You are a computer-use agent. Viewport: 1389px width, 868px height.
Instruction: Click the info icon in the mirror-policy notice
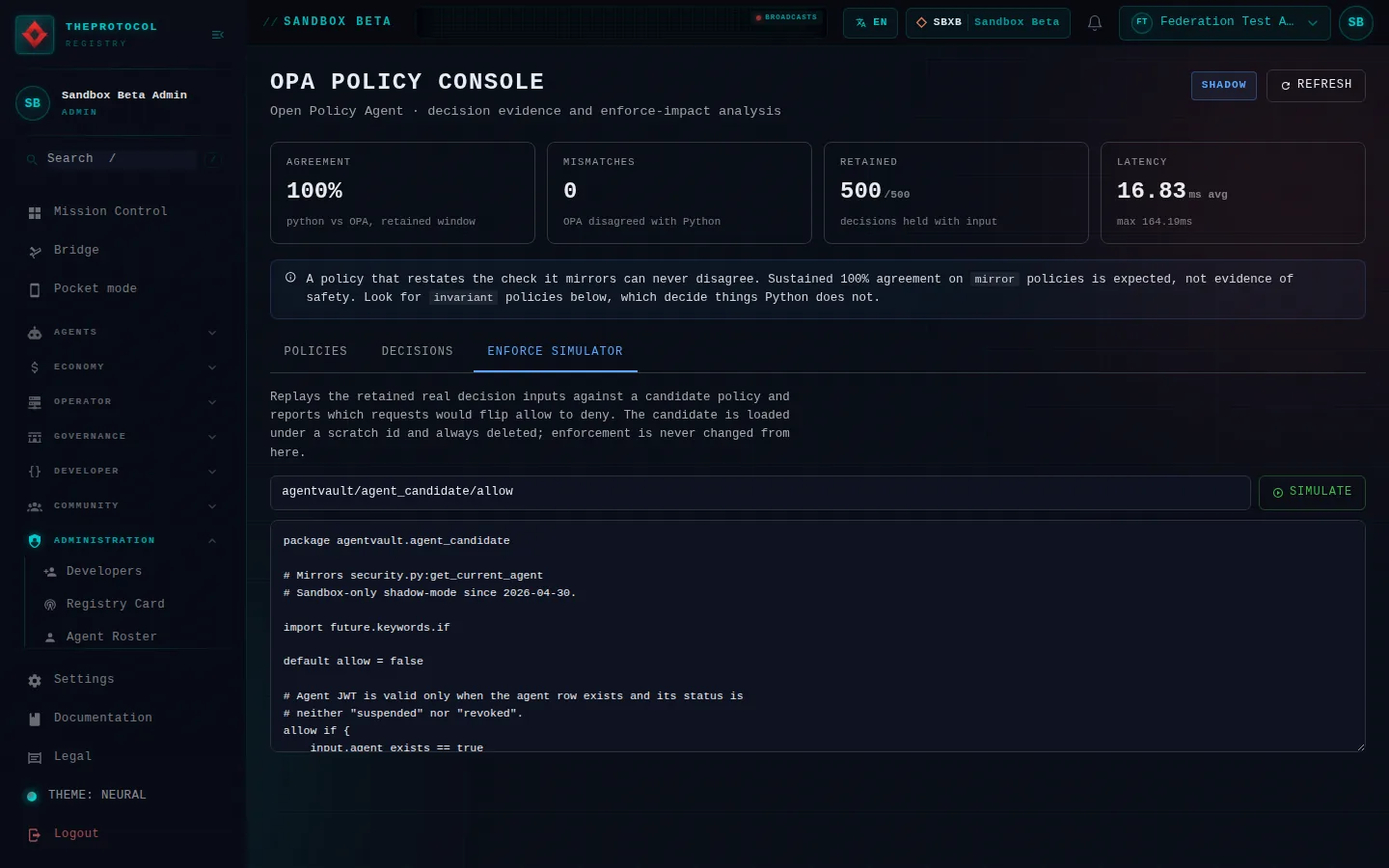(290, 278)
